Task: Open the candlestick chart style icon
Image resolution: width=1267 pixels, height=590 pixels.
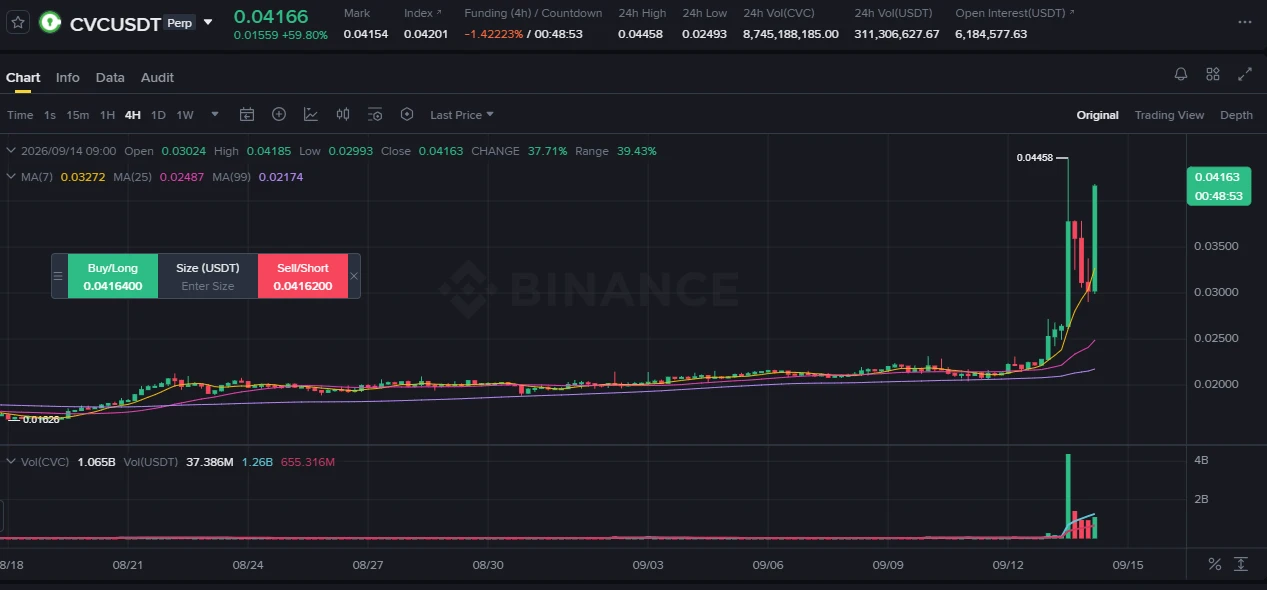Action: 343,115
